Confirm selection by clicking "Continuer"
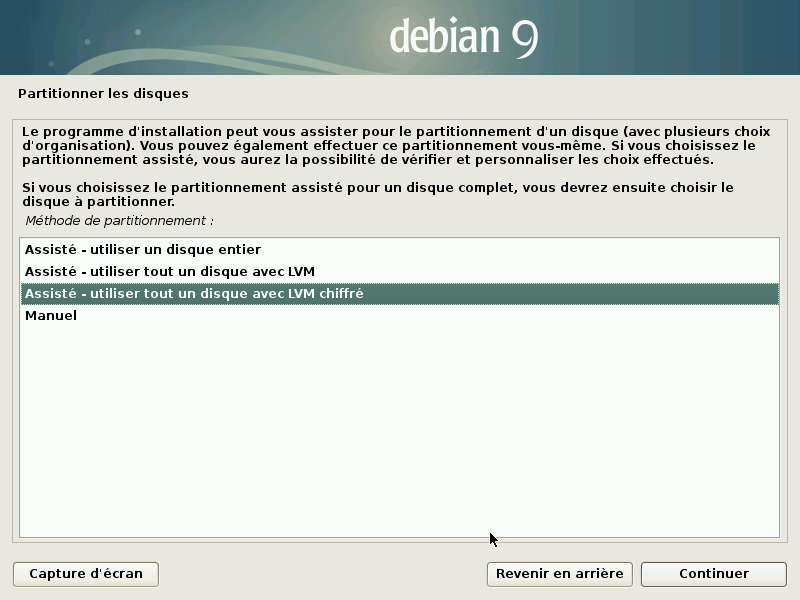 click(713, 573)
